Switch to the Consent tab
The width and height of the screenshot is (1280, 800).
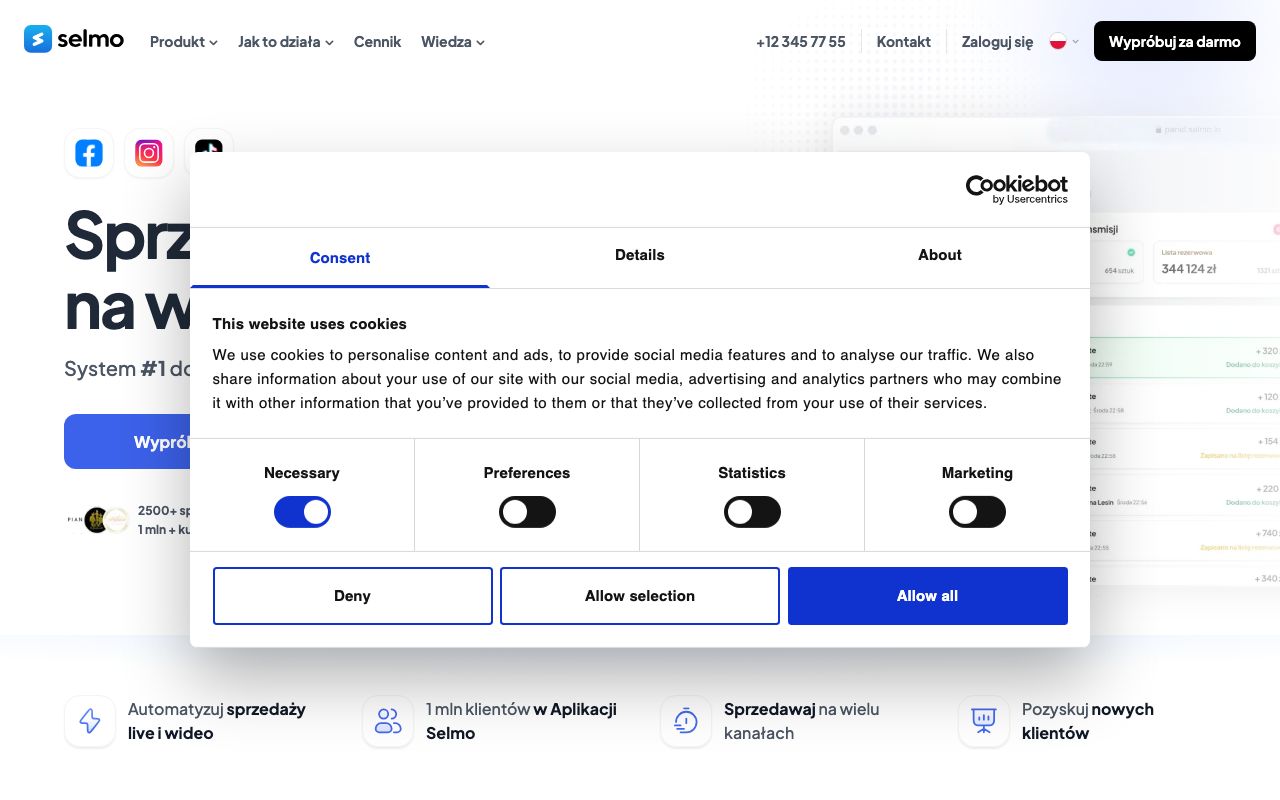point(340,258)
